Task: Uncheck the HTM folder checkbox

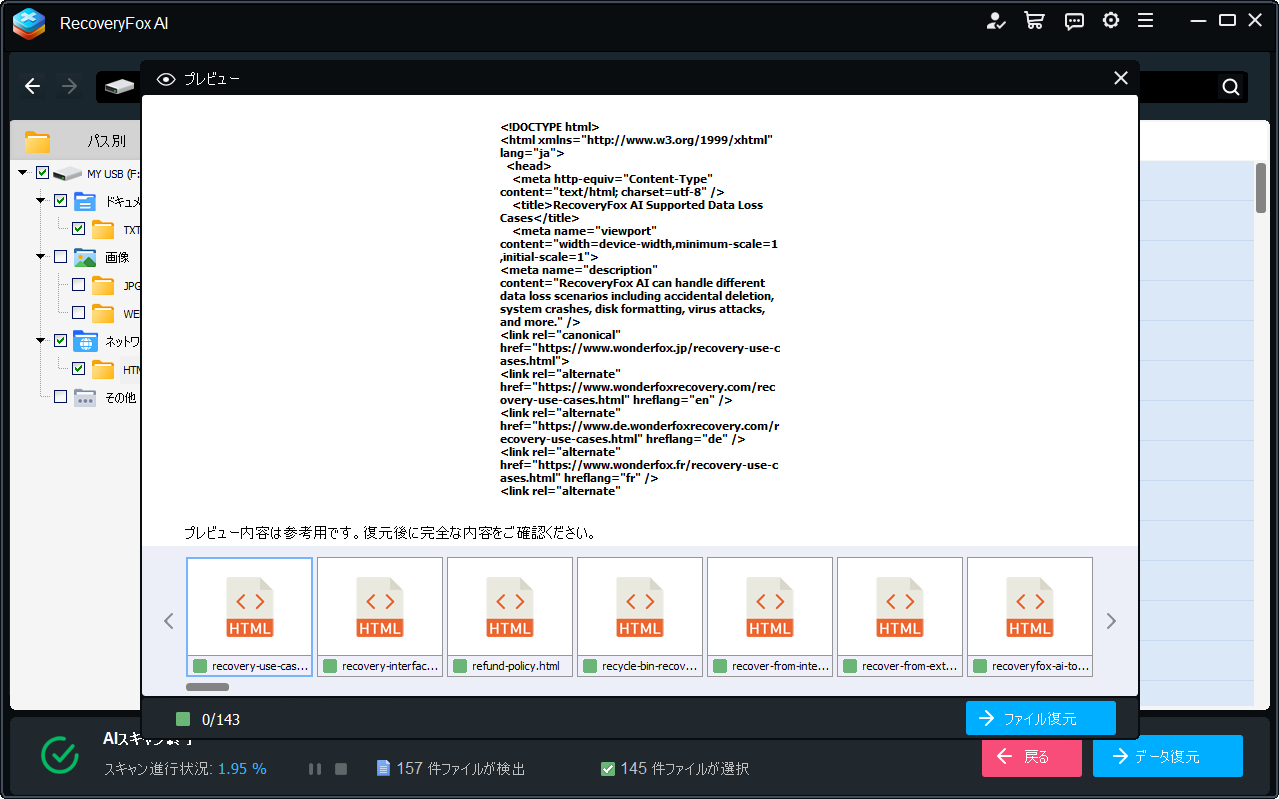Action: coord(78,369)
